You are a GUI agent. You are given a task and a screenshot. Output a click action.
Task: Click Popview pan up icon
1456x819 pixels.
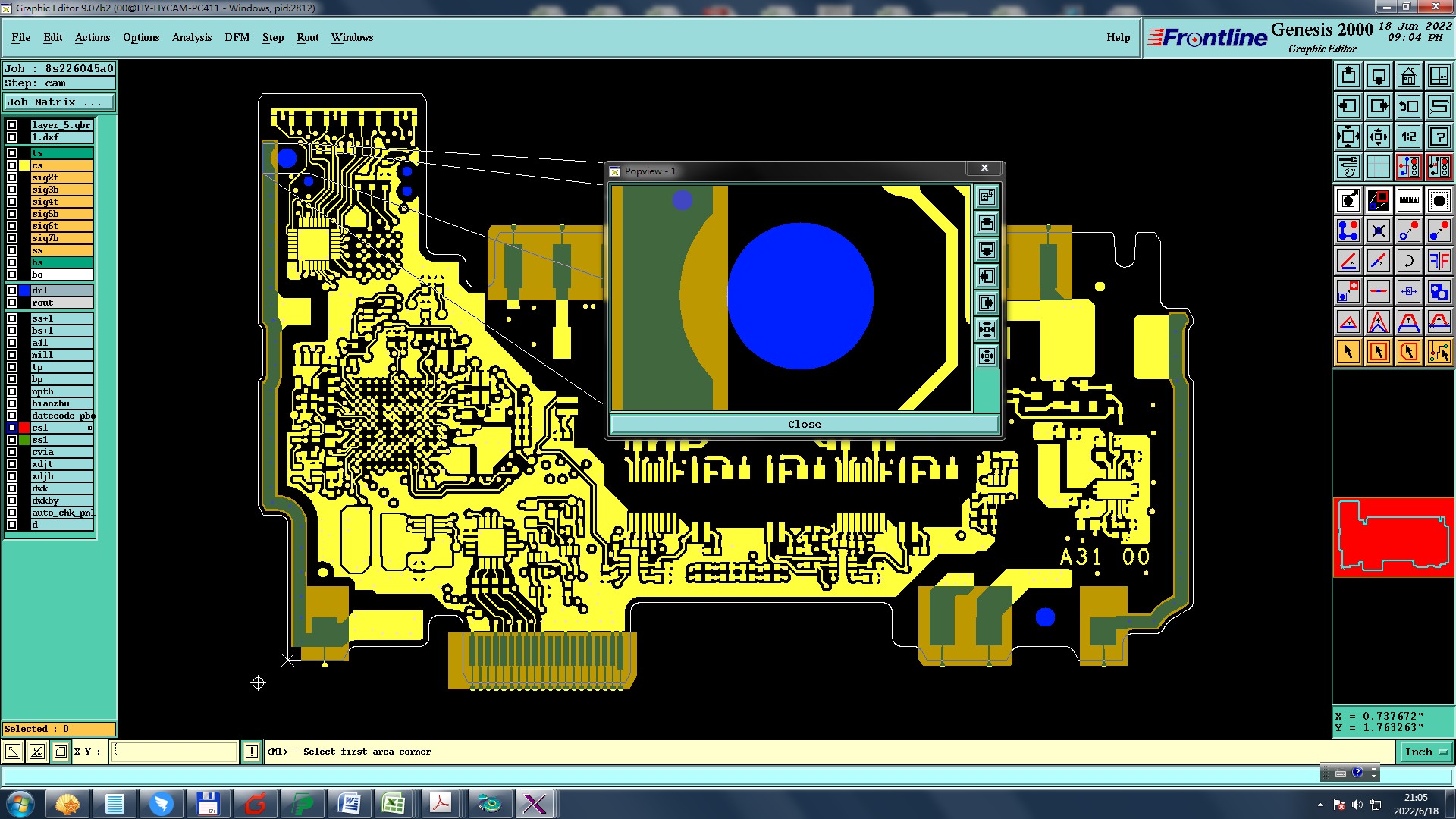pos(987,223)
